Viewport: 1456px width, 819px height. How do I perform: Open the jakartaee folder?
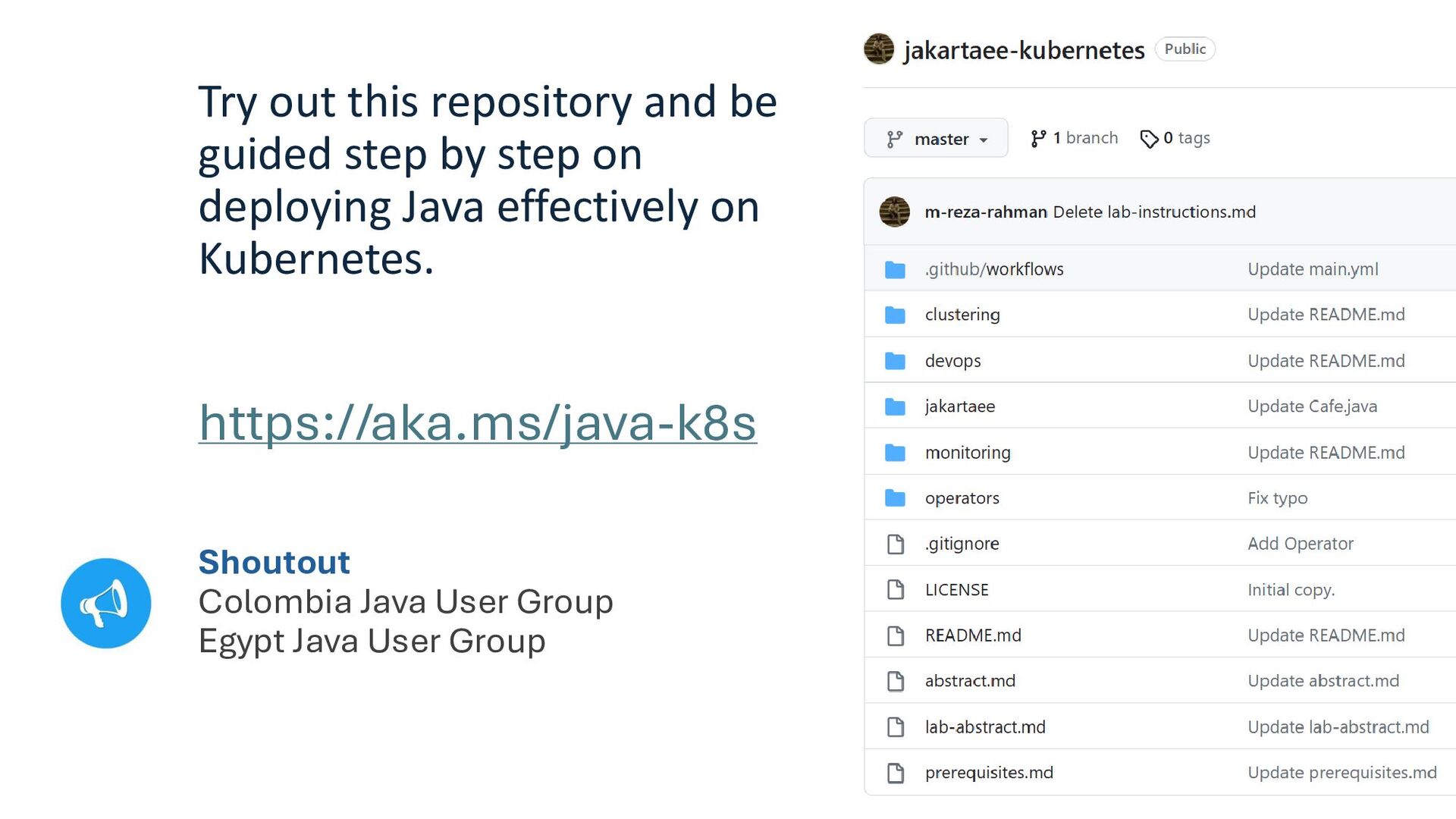960,406
